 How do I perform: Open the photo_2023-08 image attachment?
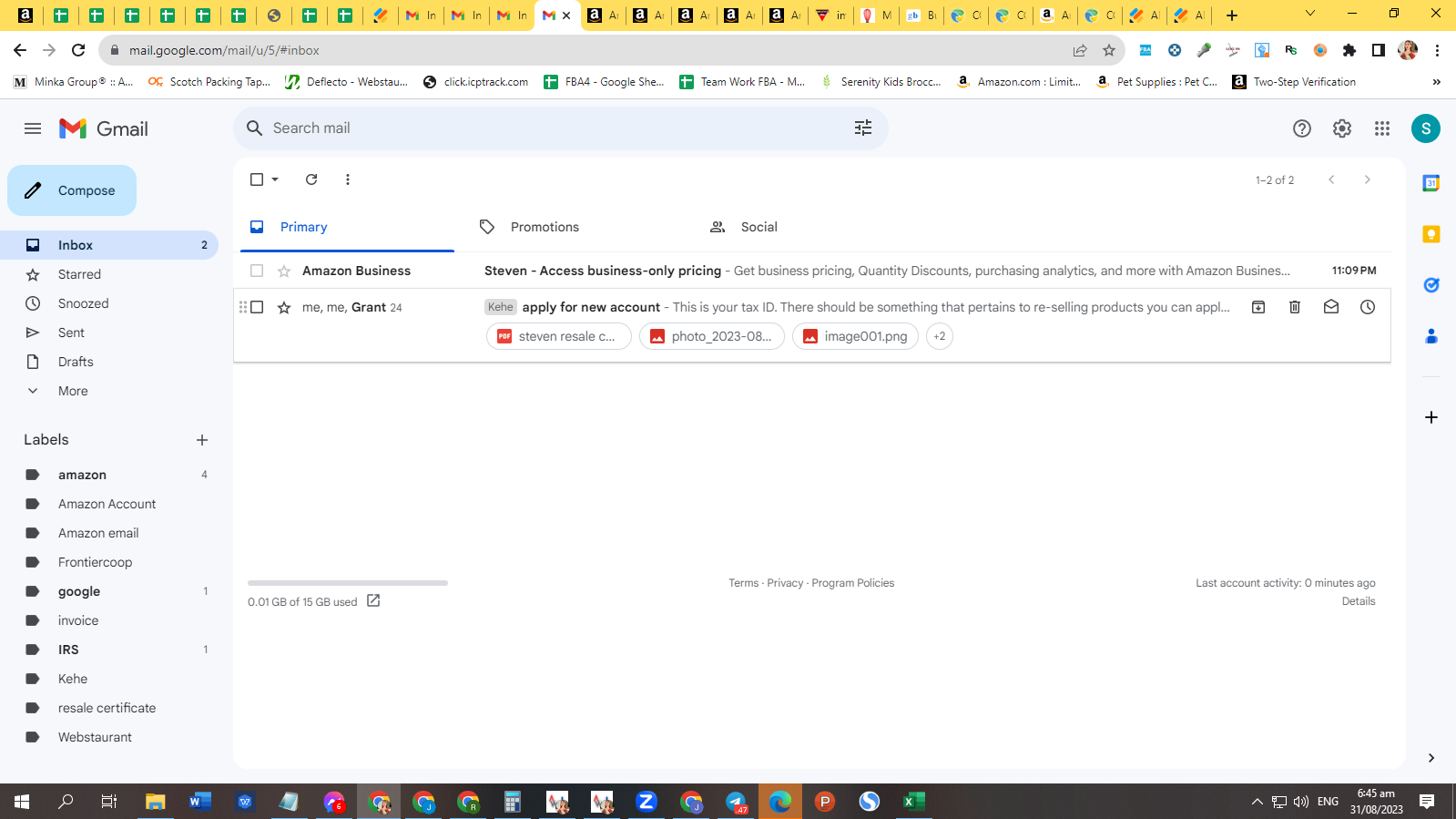tap(711, 336)
